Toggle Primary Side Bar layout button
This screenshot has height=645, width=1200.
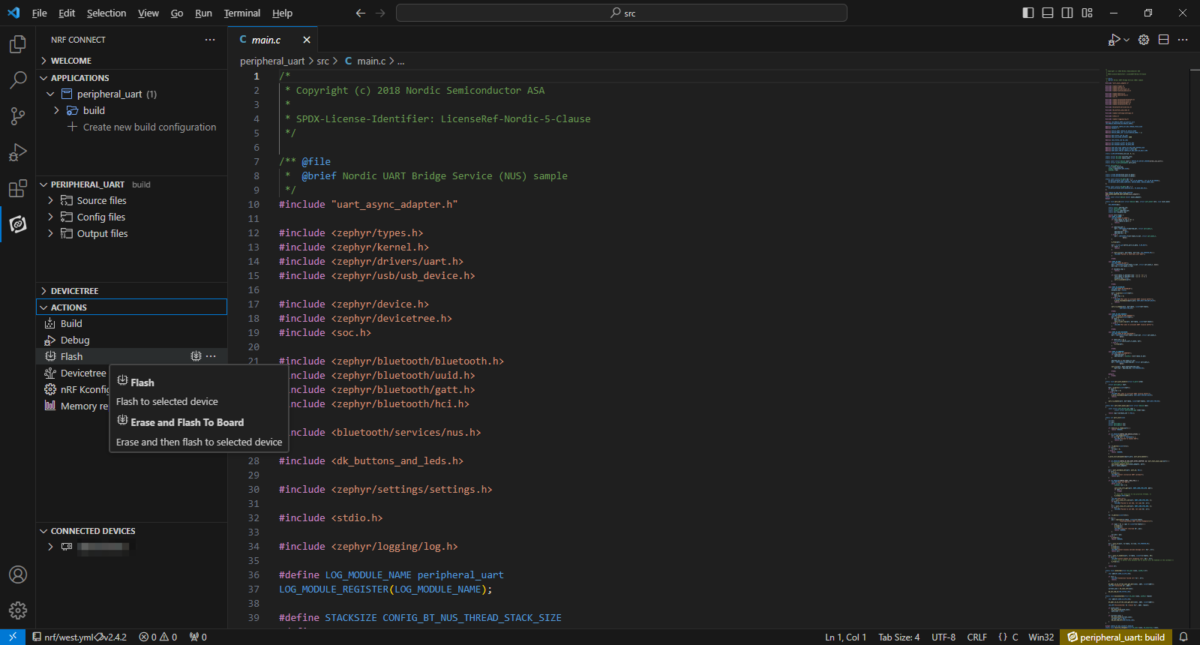(x=1029, y=13)
